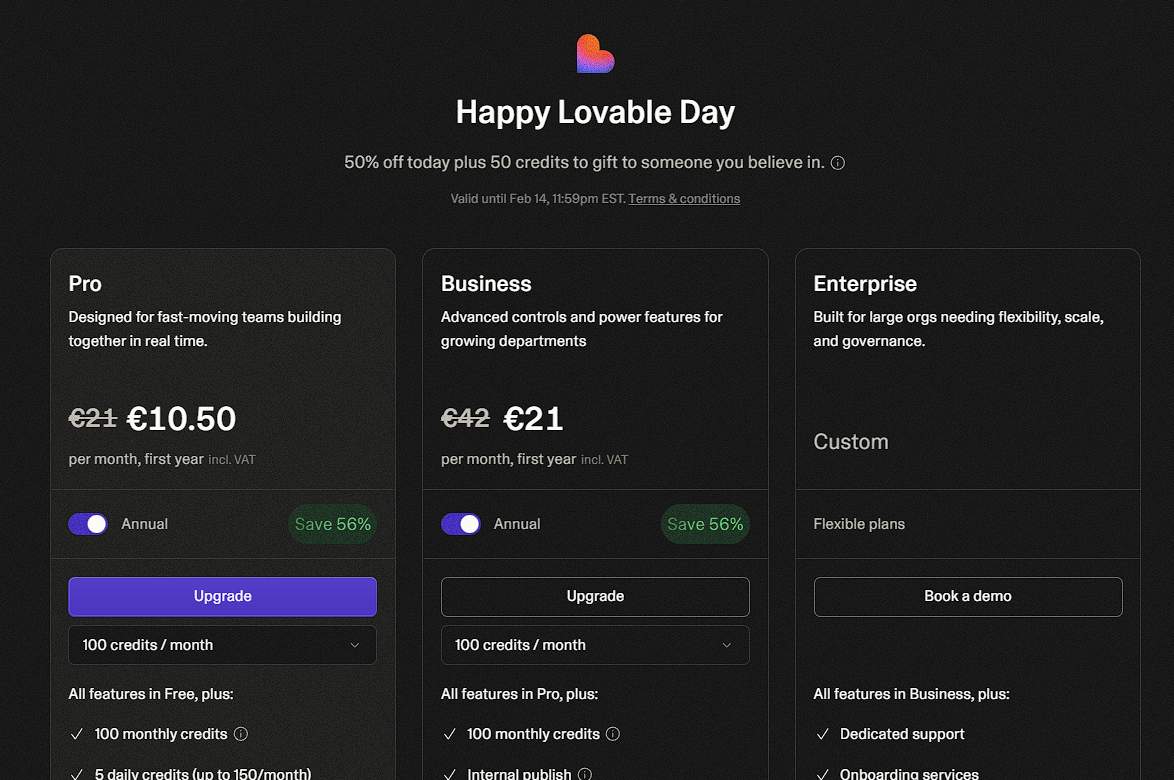Viewport: 1174px width, 780px height.
Task: Click info icon next to Business monthly credits
Action: pyautogui.click(x=613, y=734)
